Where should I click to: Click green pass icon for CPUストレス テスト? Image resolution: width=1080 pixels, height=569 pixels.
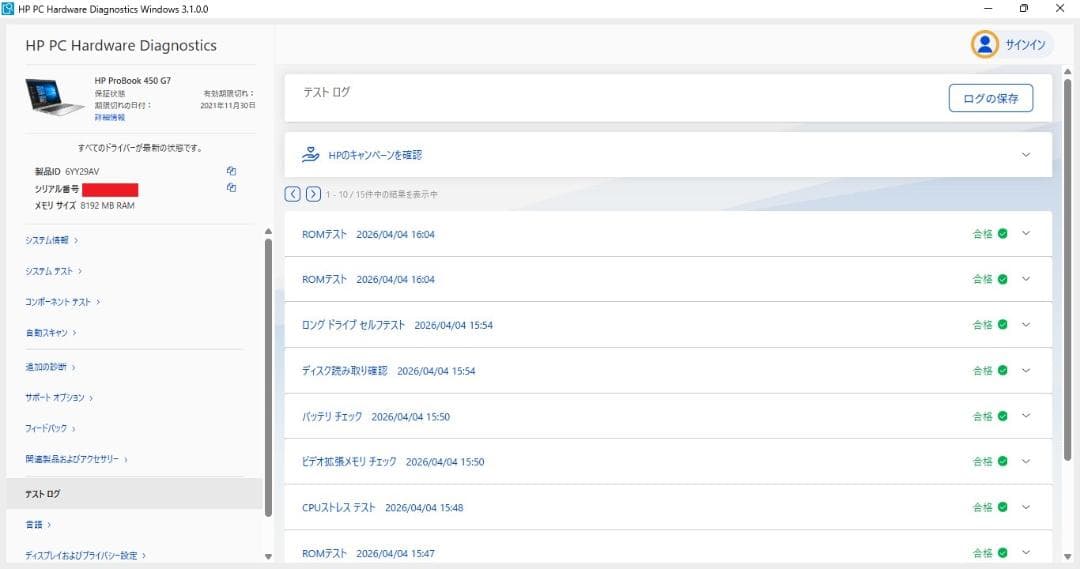1003,507
